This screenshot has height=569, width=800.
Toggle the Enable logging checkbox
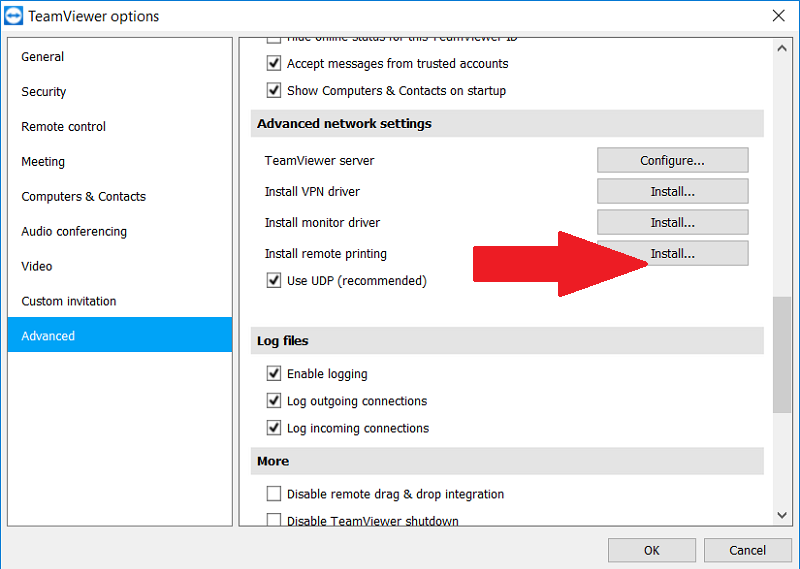coord(273,374)
